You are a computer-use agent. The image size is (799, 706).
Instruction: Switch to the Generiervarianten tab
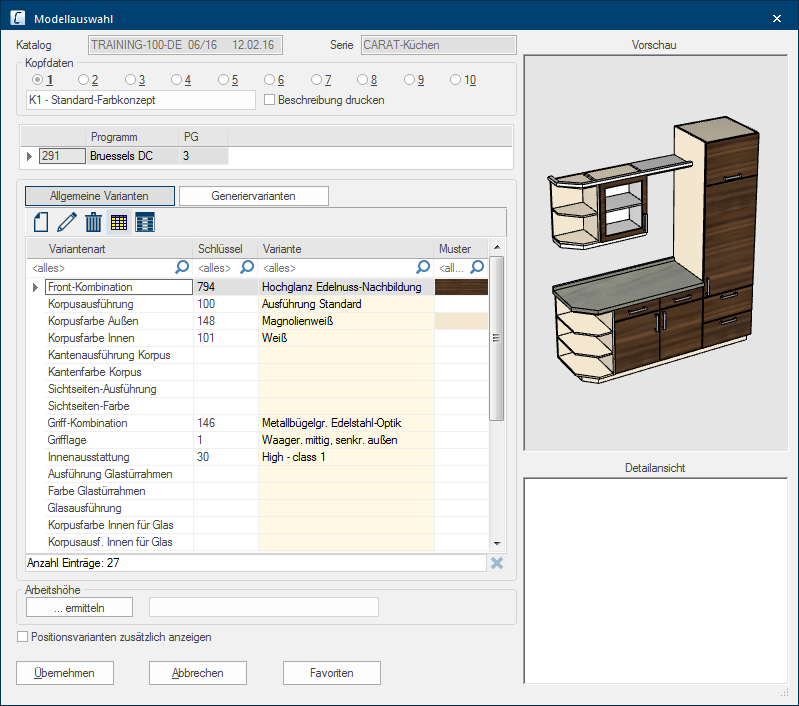tap(253, 196)
